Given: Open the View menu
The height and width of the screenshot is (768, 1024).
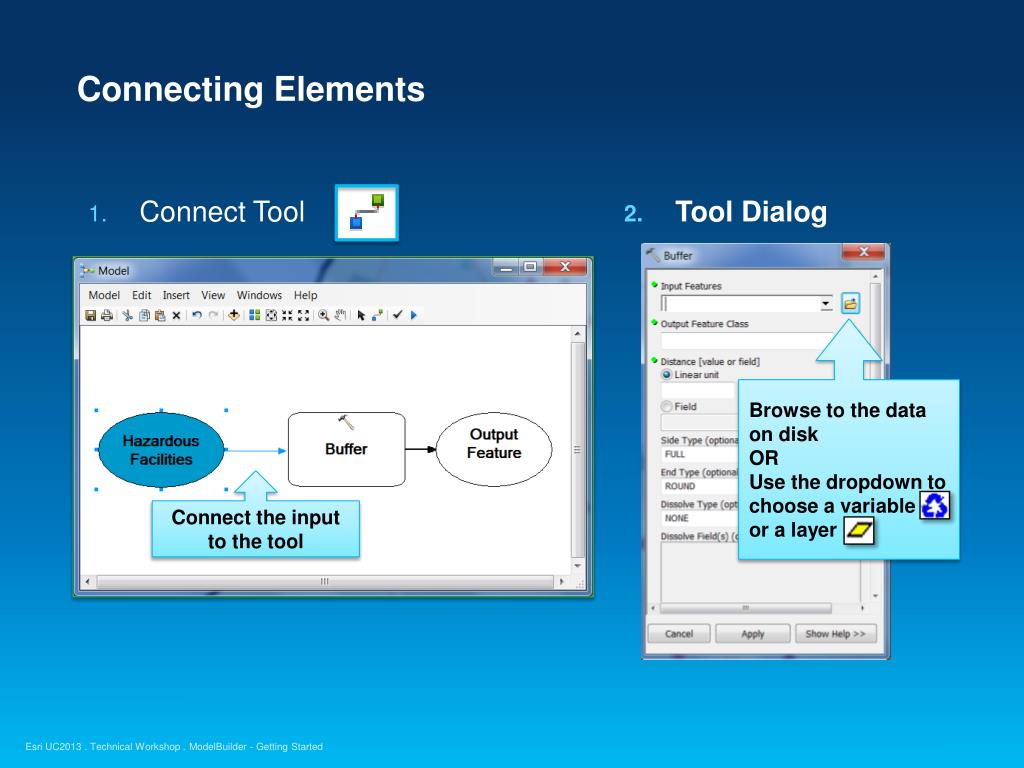Looking at the screenshot, I should [x=213, y=295].
